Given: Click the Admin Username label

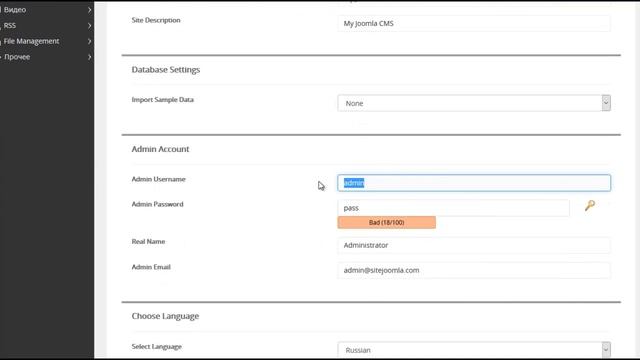Looking at the screenshot, I should coord(158,179).
